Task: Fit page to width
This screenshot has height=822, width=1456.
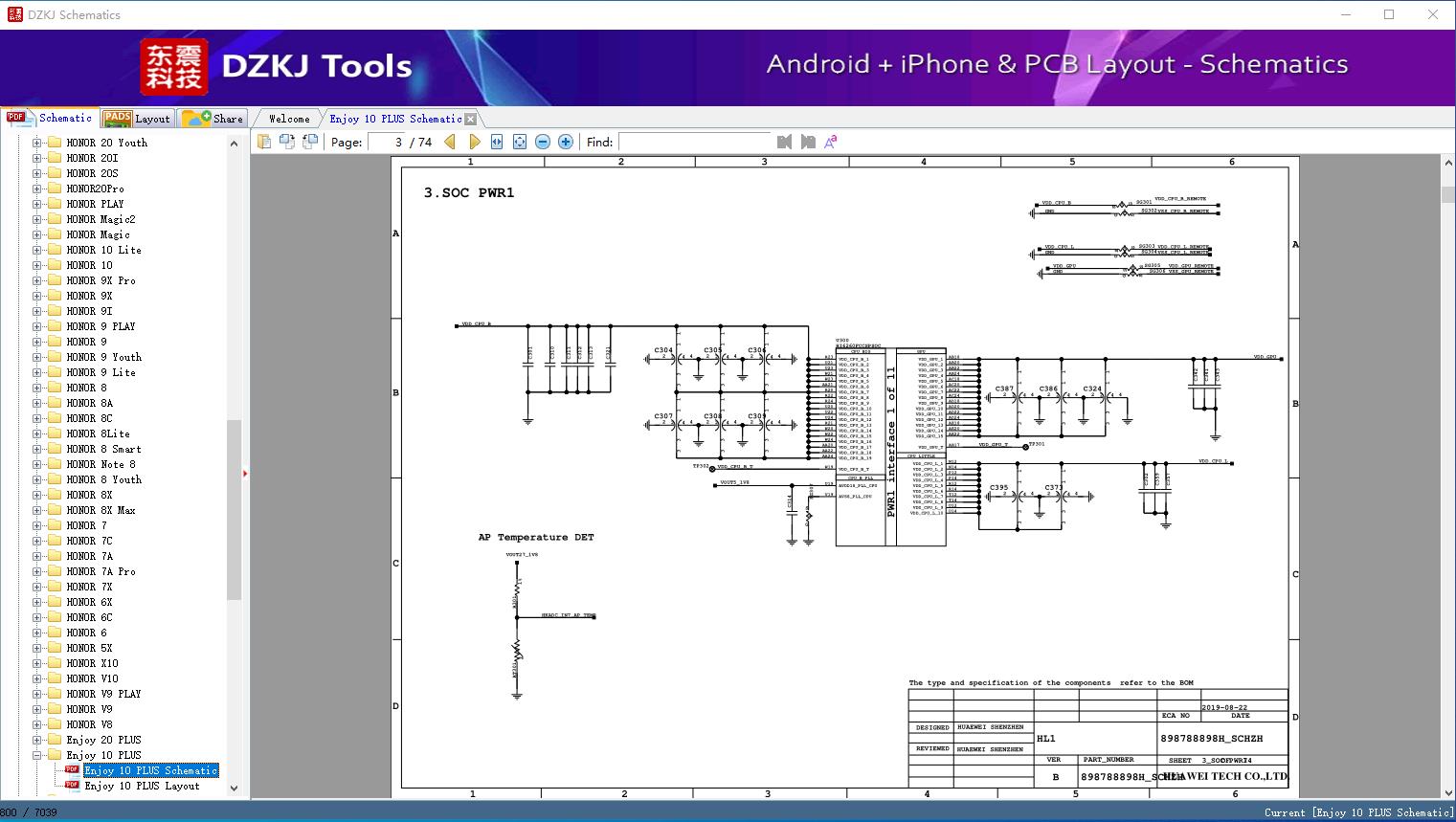Action: pos(497,142)
